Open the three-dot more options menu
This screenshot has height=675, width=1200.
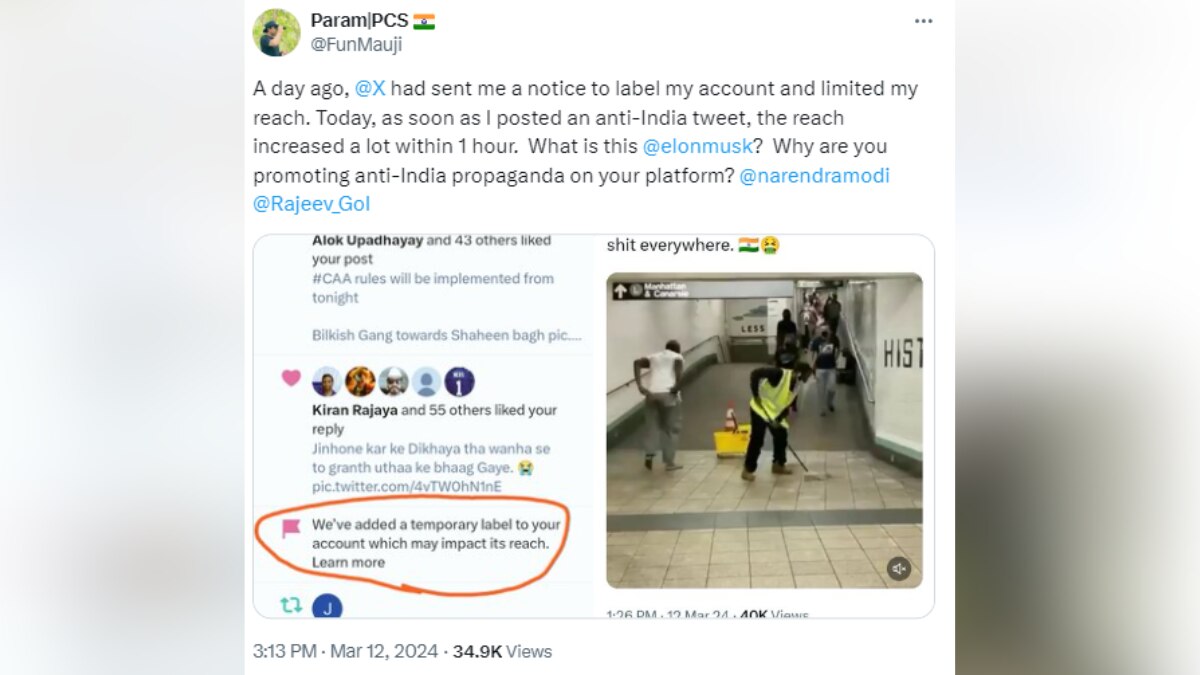point(923,21)
